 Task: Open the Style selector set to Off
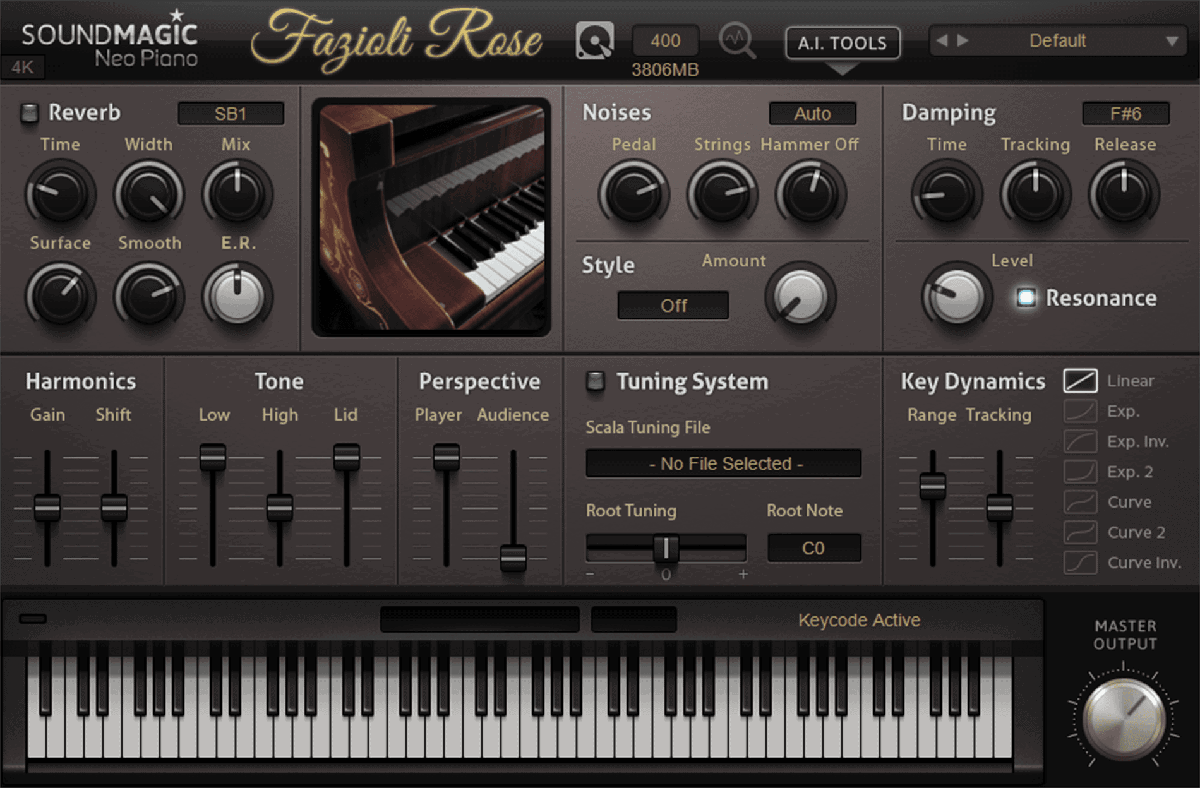coord(673,306)
